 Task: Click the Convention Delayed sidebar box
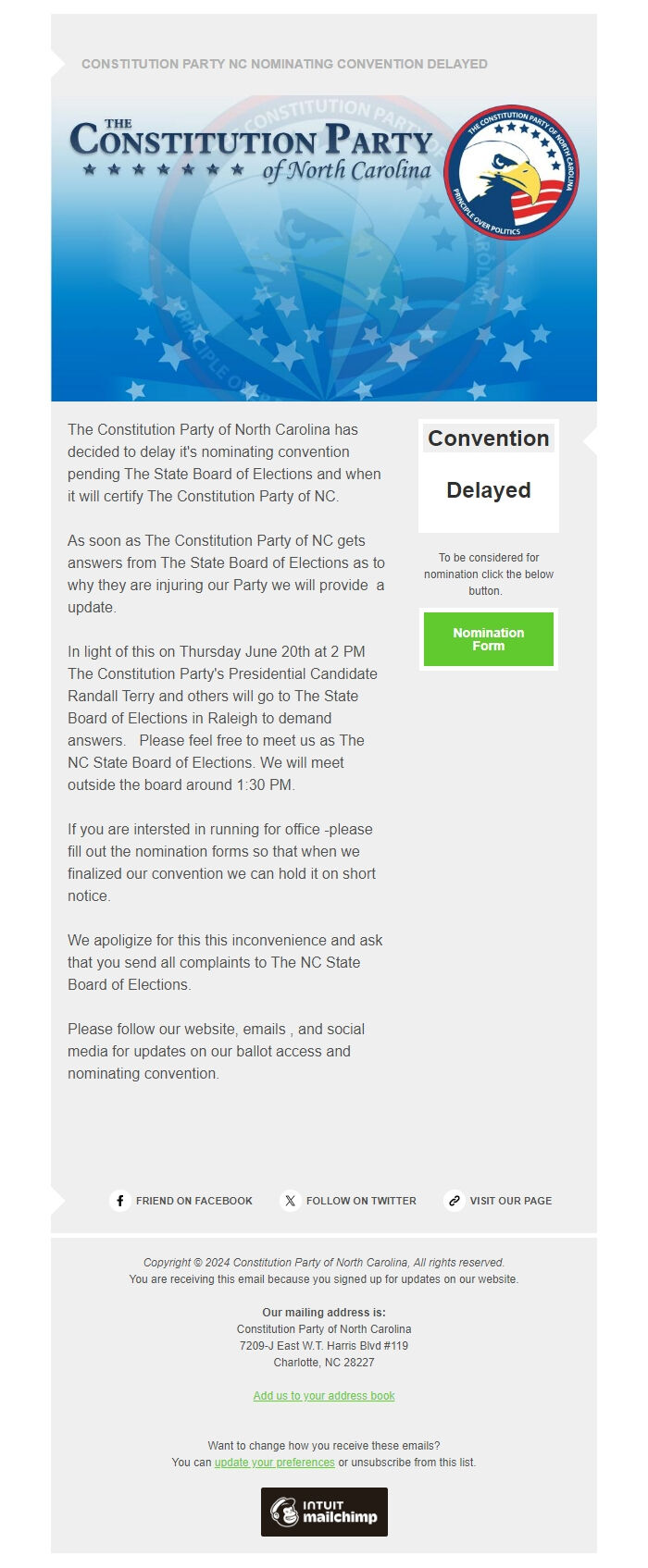point(488,475)
